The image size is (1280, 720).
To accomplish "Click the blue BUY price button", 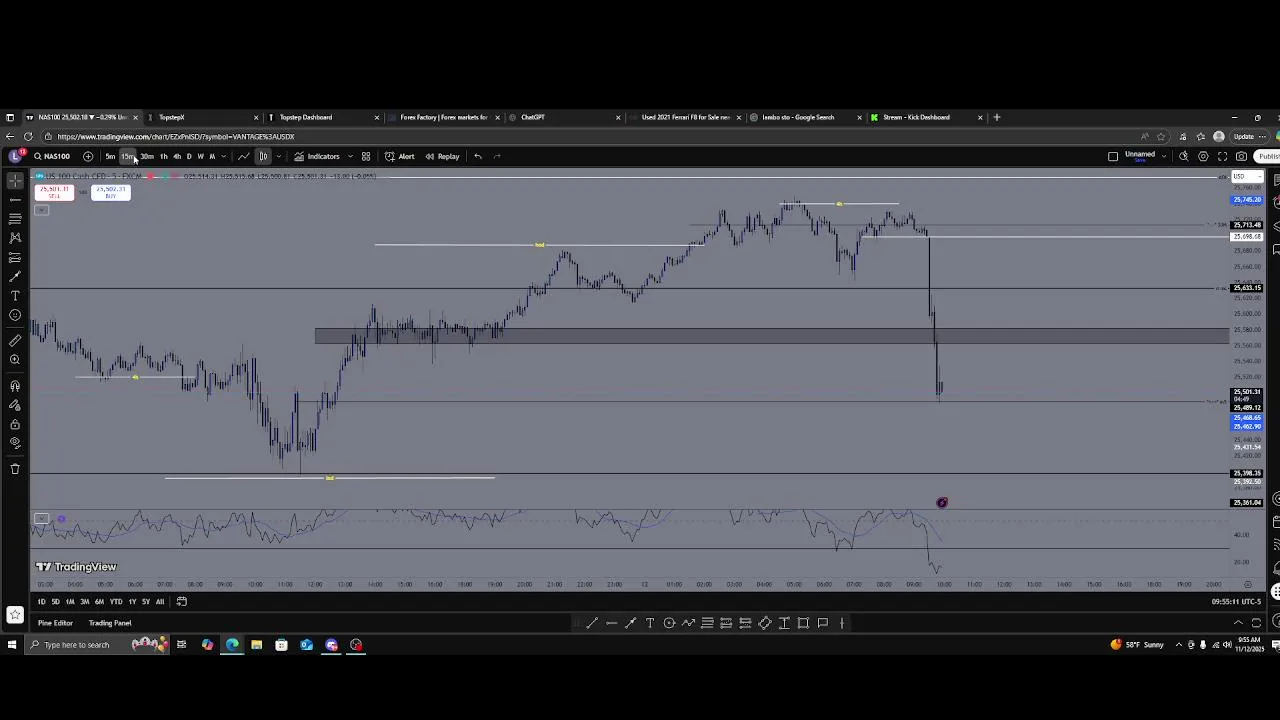I will tap(110, 192).
